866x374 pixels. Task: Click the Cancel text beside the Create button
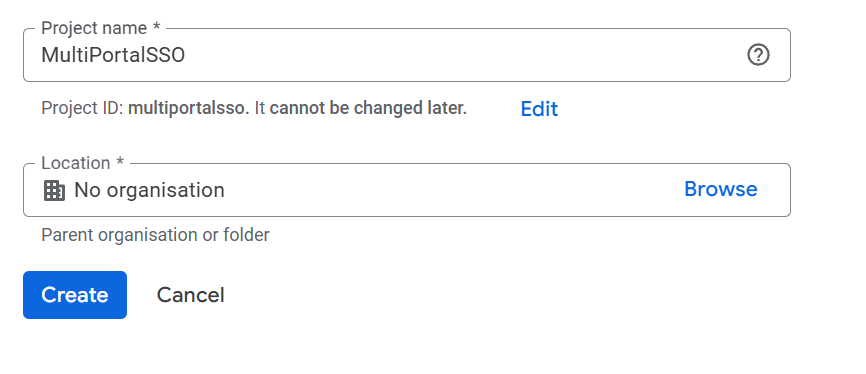(191, 295)
